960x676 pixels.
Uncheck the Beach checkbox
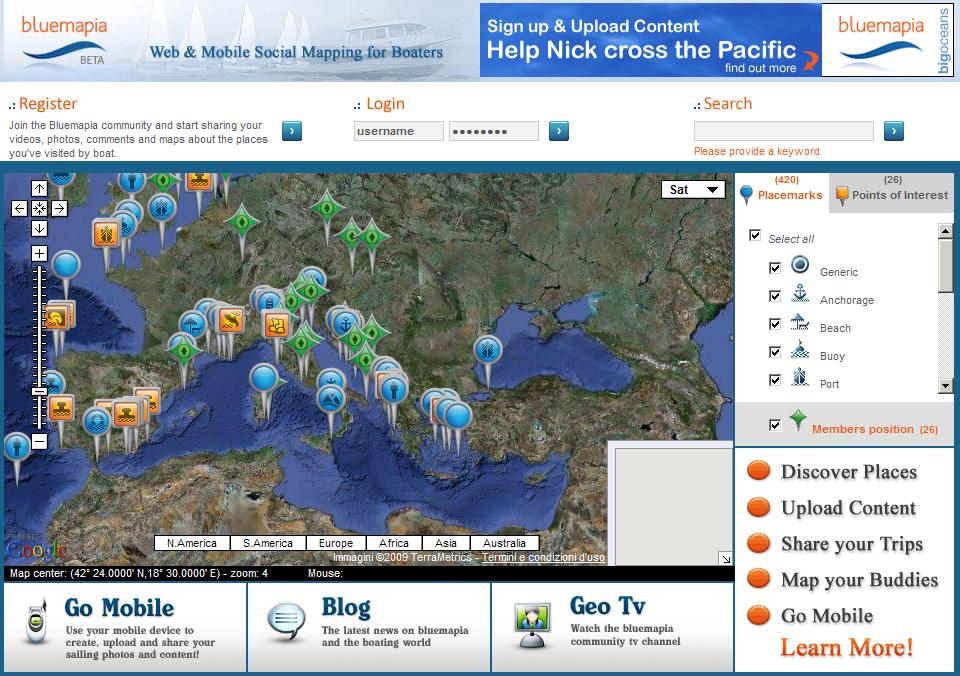pos(775,324)
